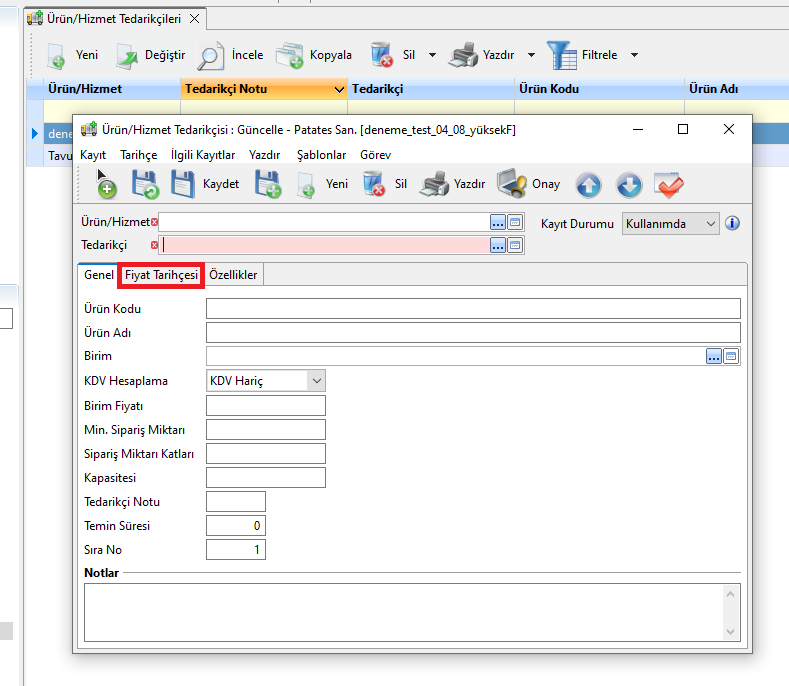Switch to the Fiyat Tarihçesi tab
Viewport: 789px width, 686px height.
[162, 275]
